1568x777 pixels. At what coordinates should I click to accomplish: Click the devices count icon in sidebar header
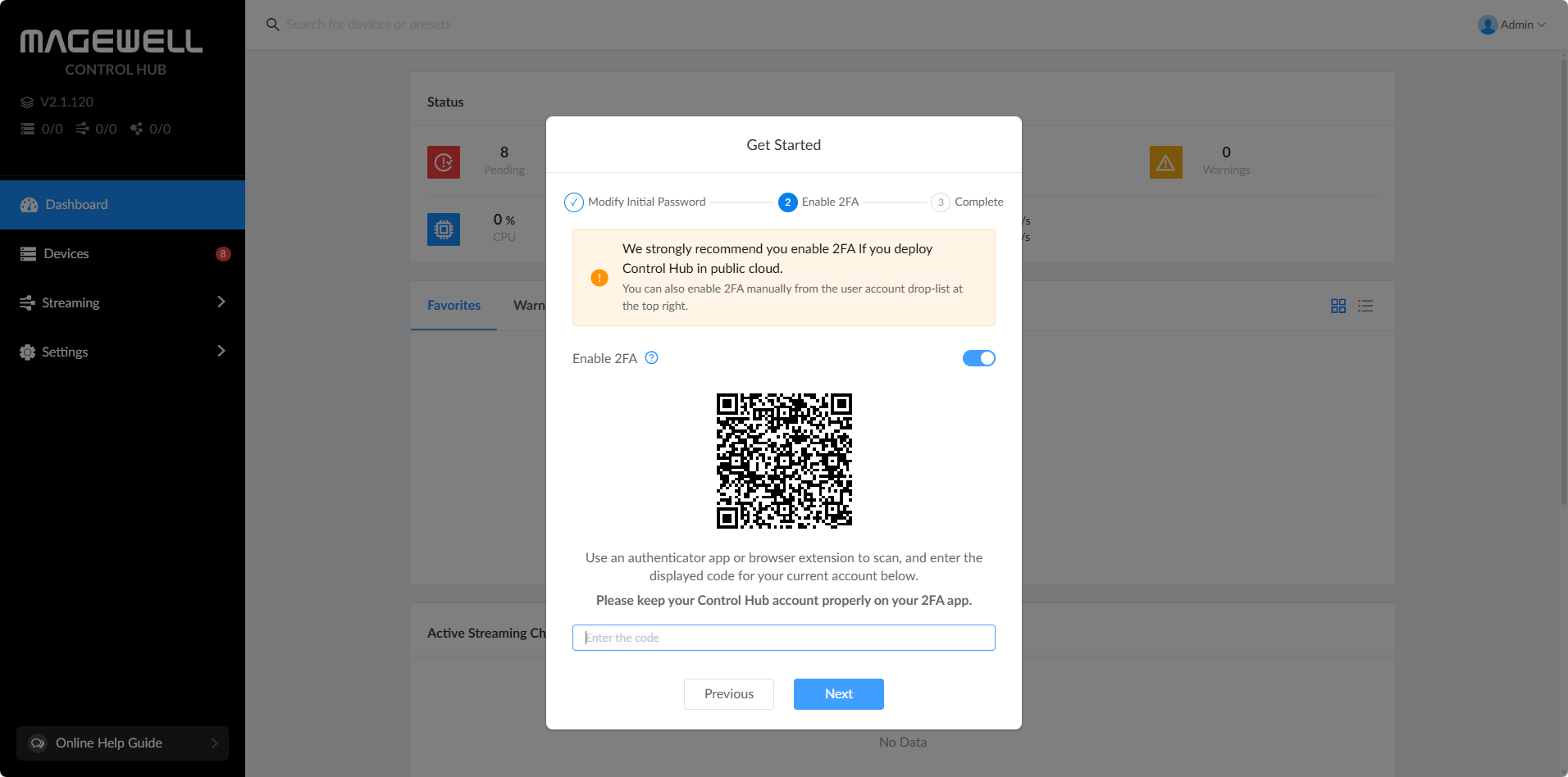[28, 129]
